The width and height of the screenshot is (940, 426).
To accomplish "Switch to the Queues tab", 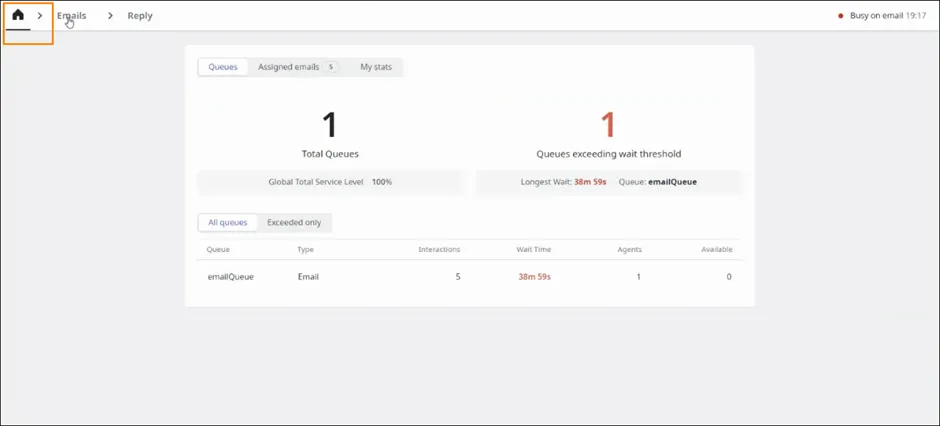I will [223, 67].
